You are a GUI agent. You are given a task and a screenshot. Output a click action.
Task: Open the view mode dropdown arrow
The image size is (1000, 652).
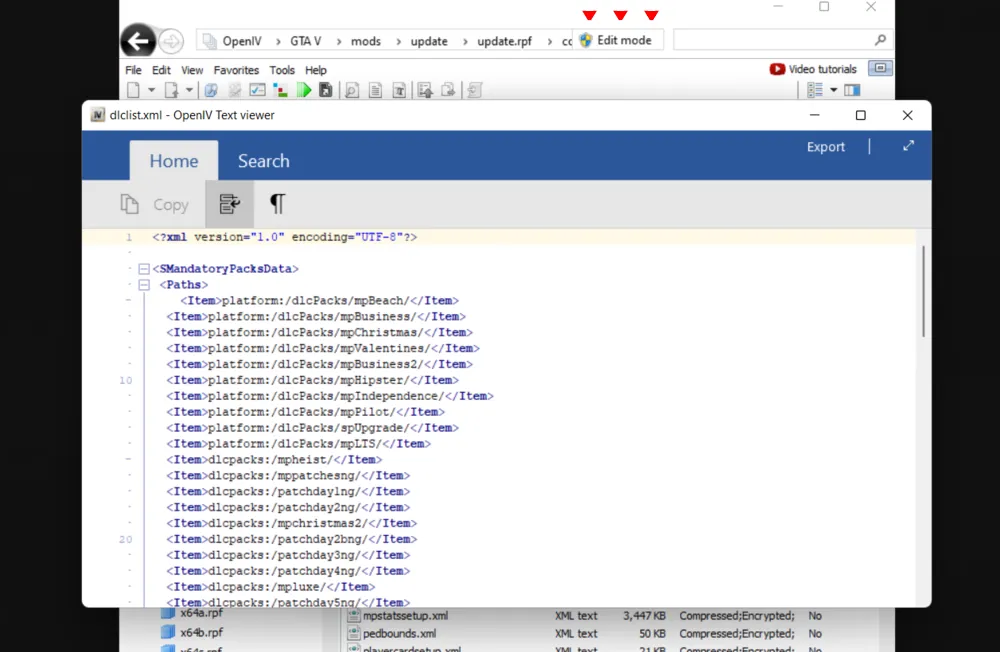click(x=834, y=90)
